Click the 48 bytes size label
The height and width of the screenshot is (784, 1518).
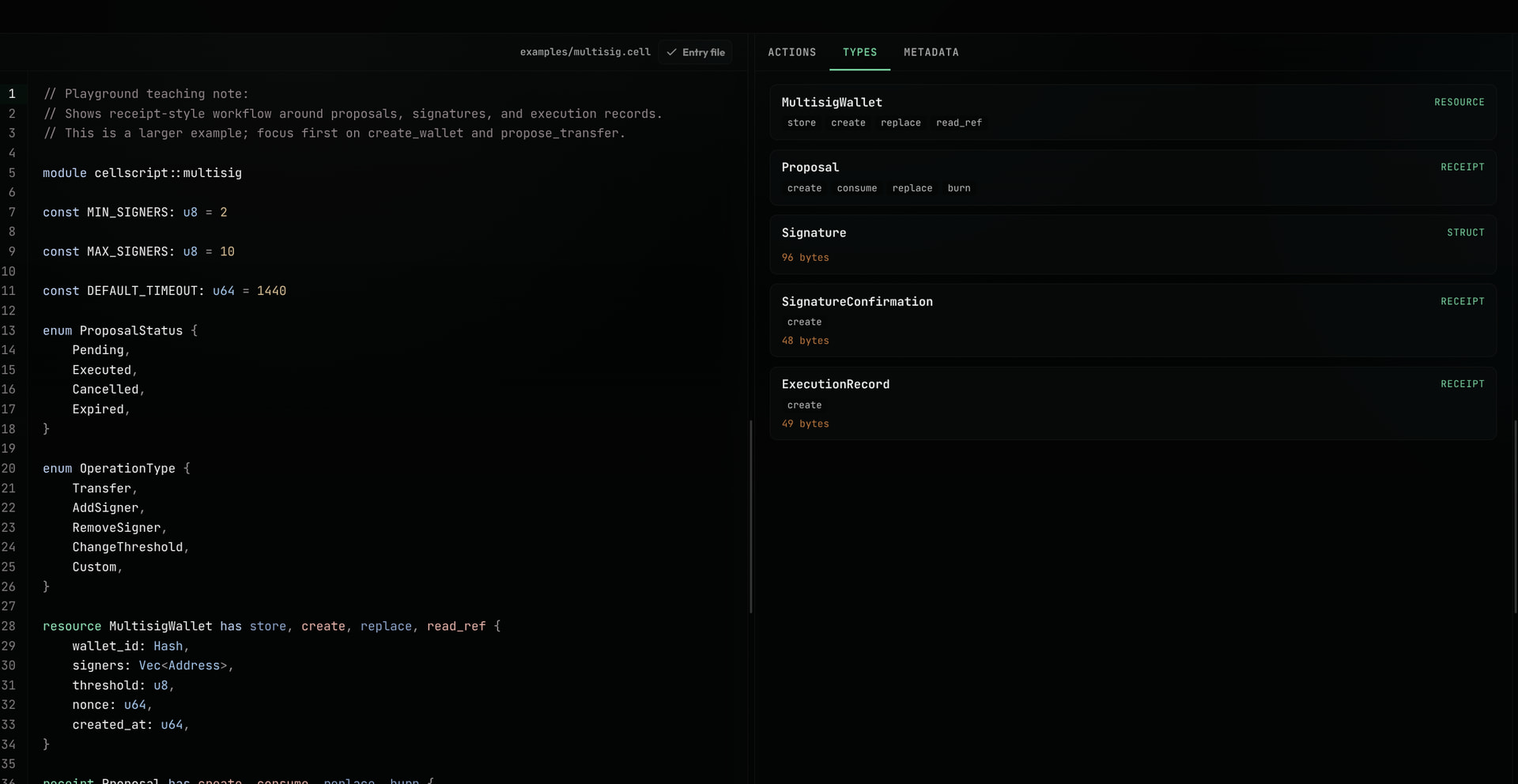(805, 341)
